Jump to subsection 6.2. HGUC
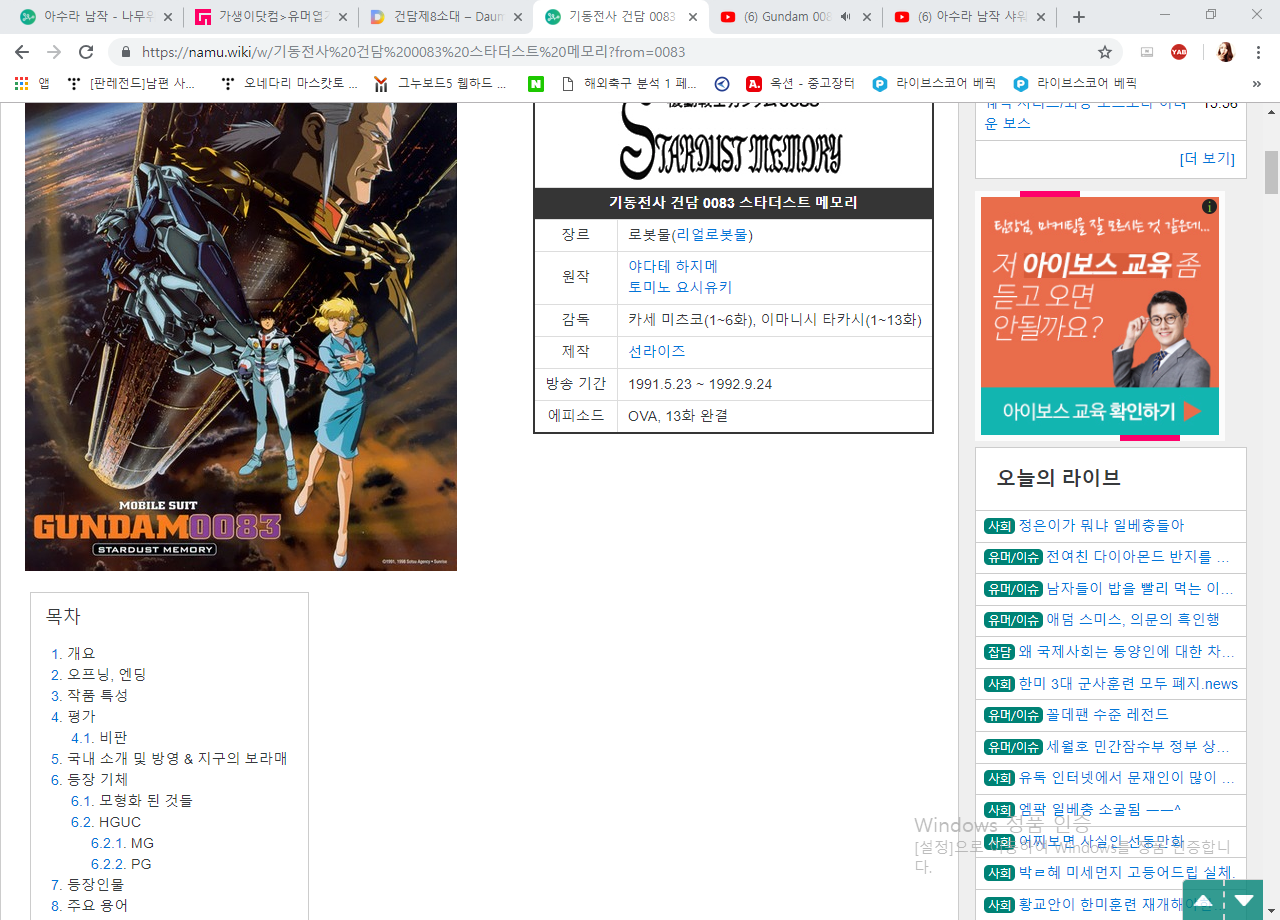 [x=106, y=822]
